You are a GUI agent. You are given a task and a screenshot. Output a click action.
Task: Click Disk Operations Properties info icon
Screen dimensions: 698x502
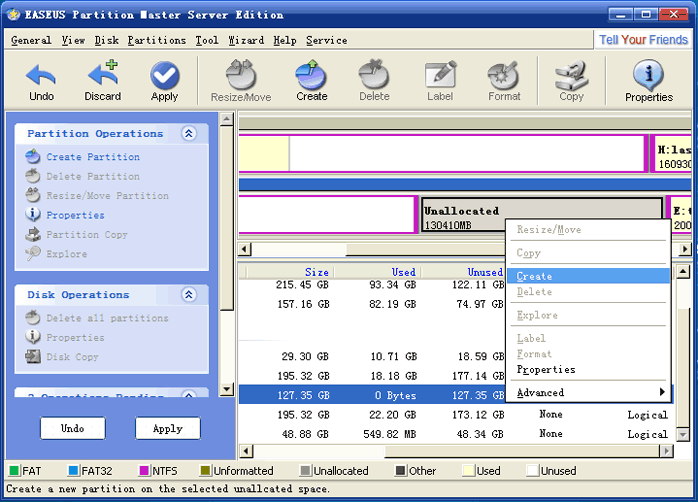pyautogui.click(x=32, y=337)
